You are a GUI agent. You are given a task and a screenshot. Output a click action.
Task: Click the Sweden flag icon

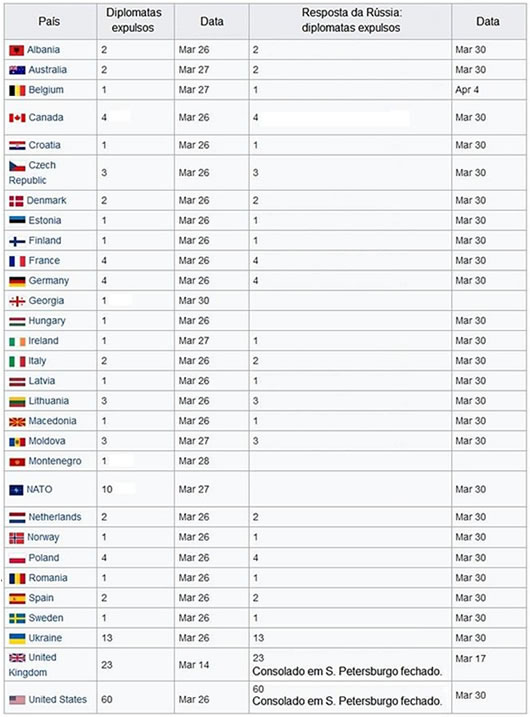17,619
